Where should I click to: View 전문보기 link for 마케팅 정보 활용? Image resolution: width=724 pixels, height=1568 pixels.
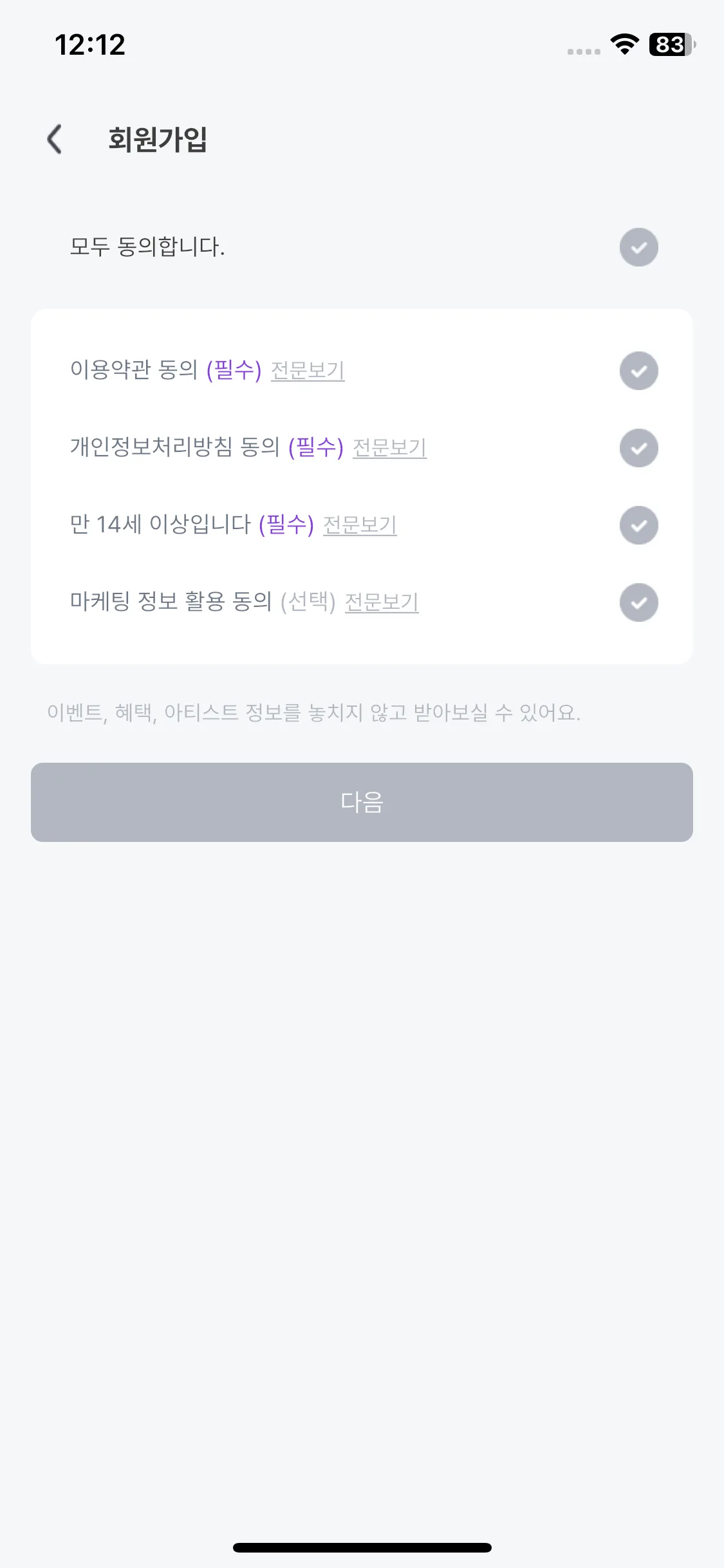[x=382, y=602]
